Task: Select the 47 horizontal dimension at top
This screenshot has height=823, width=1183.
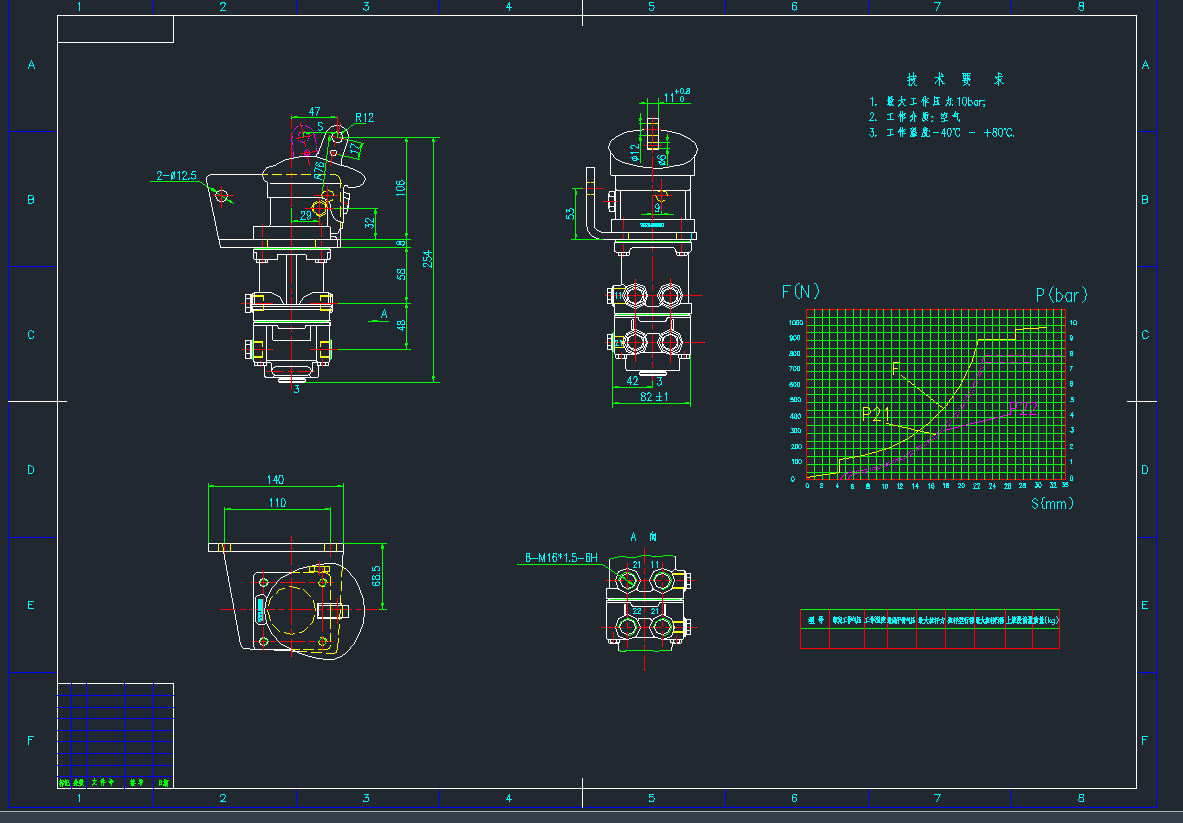Action: [315, 112]
